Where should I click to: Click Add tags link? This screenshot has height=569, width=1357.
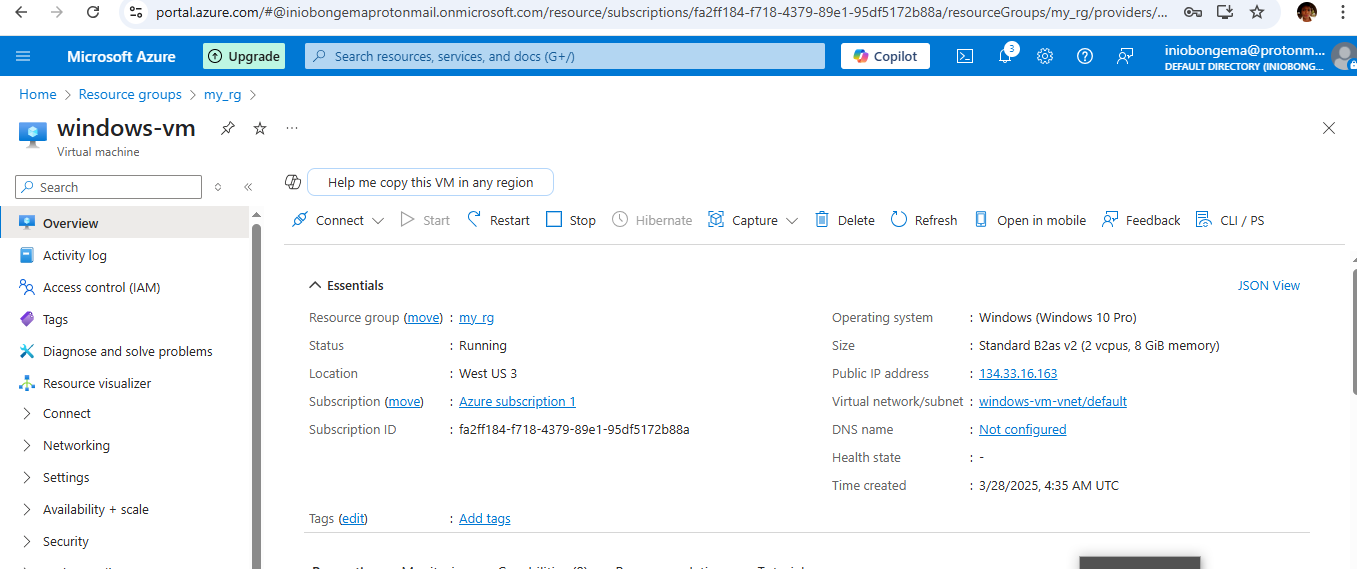click(x=485, y=518)
